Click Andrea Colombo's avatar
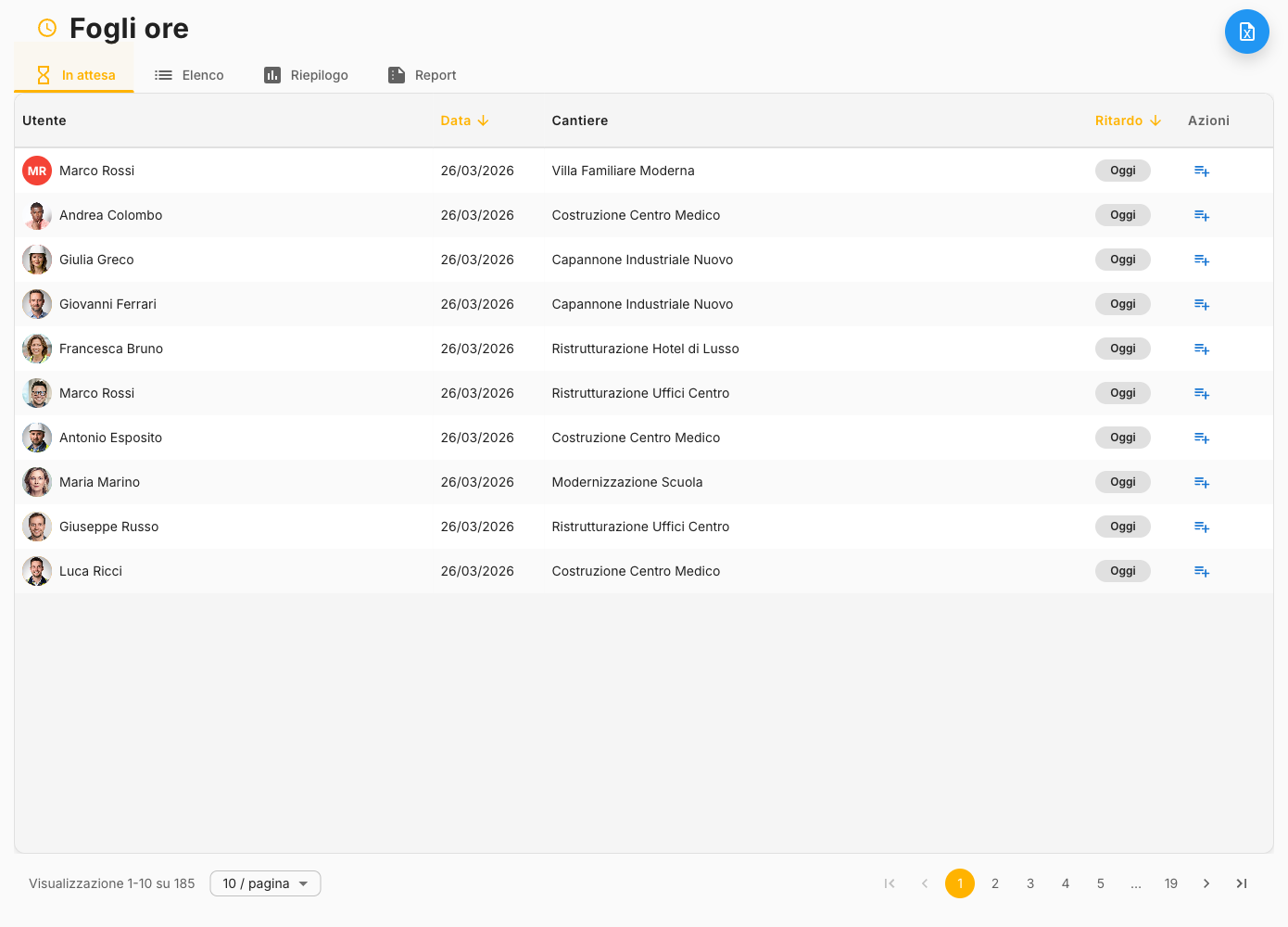 click(x=37, y=215)
